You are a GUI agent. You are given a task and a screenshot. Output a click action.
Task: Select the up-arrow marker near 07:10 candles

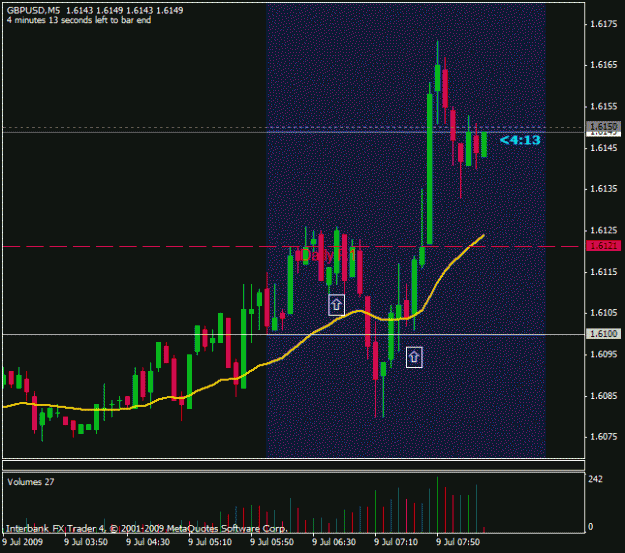pyautogui.click(x=414, y=357)
